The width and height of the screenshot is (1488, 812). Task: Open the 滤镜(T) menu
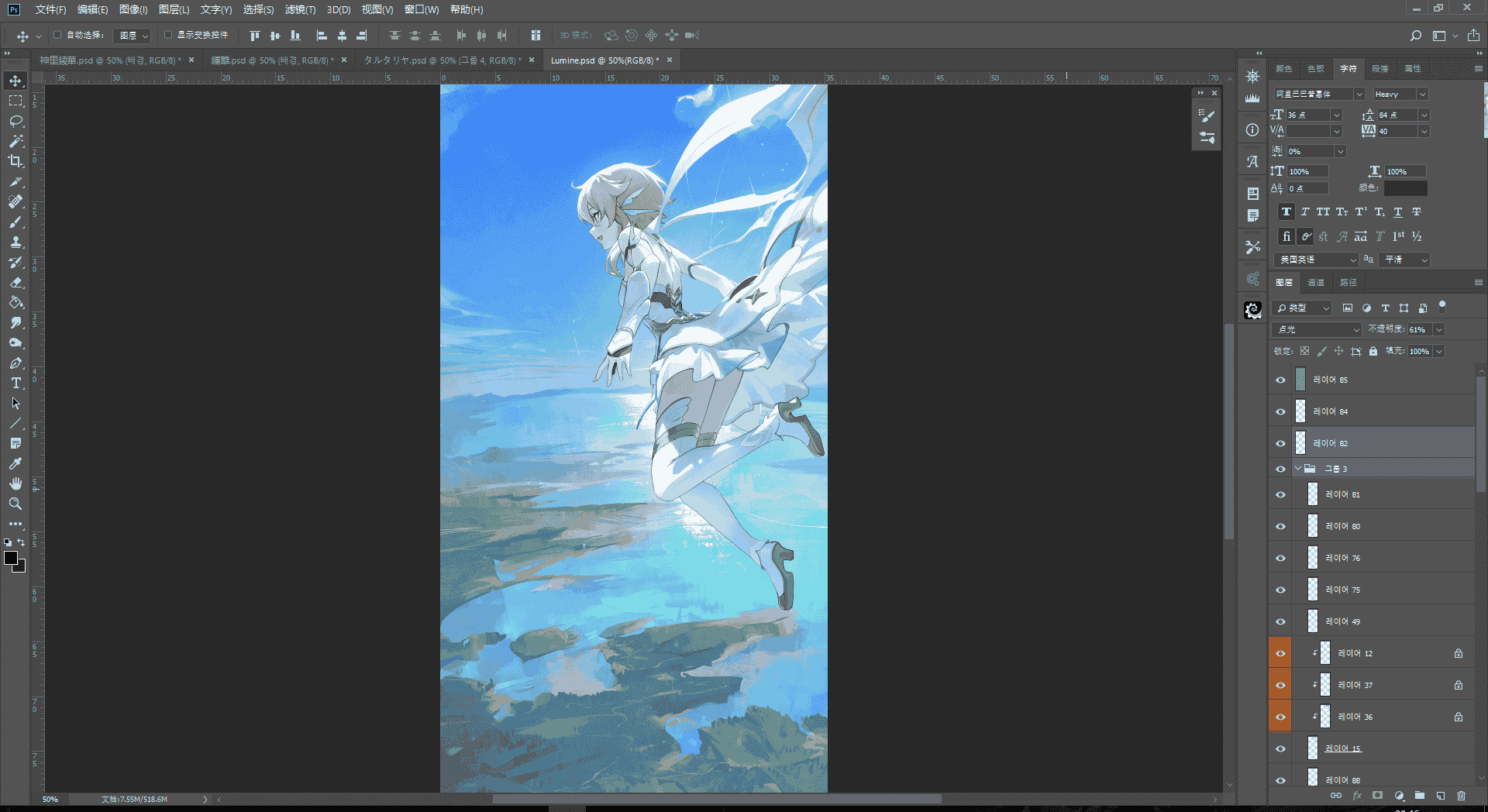[x=300, y=9]
